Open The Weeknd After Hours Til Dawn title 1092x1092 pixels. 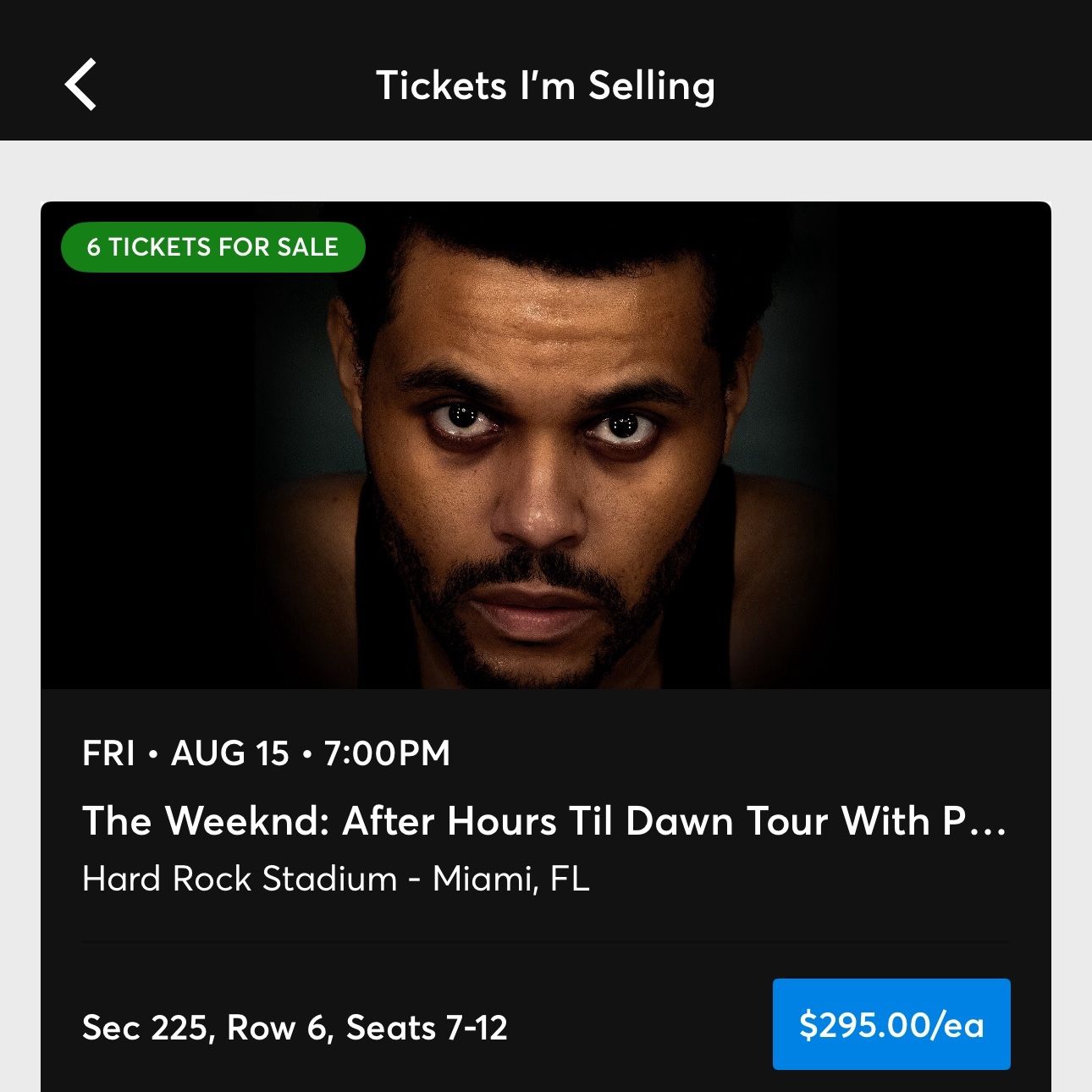(544, 821)
